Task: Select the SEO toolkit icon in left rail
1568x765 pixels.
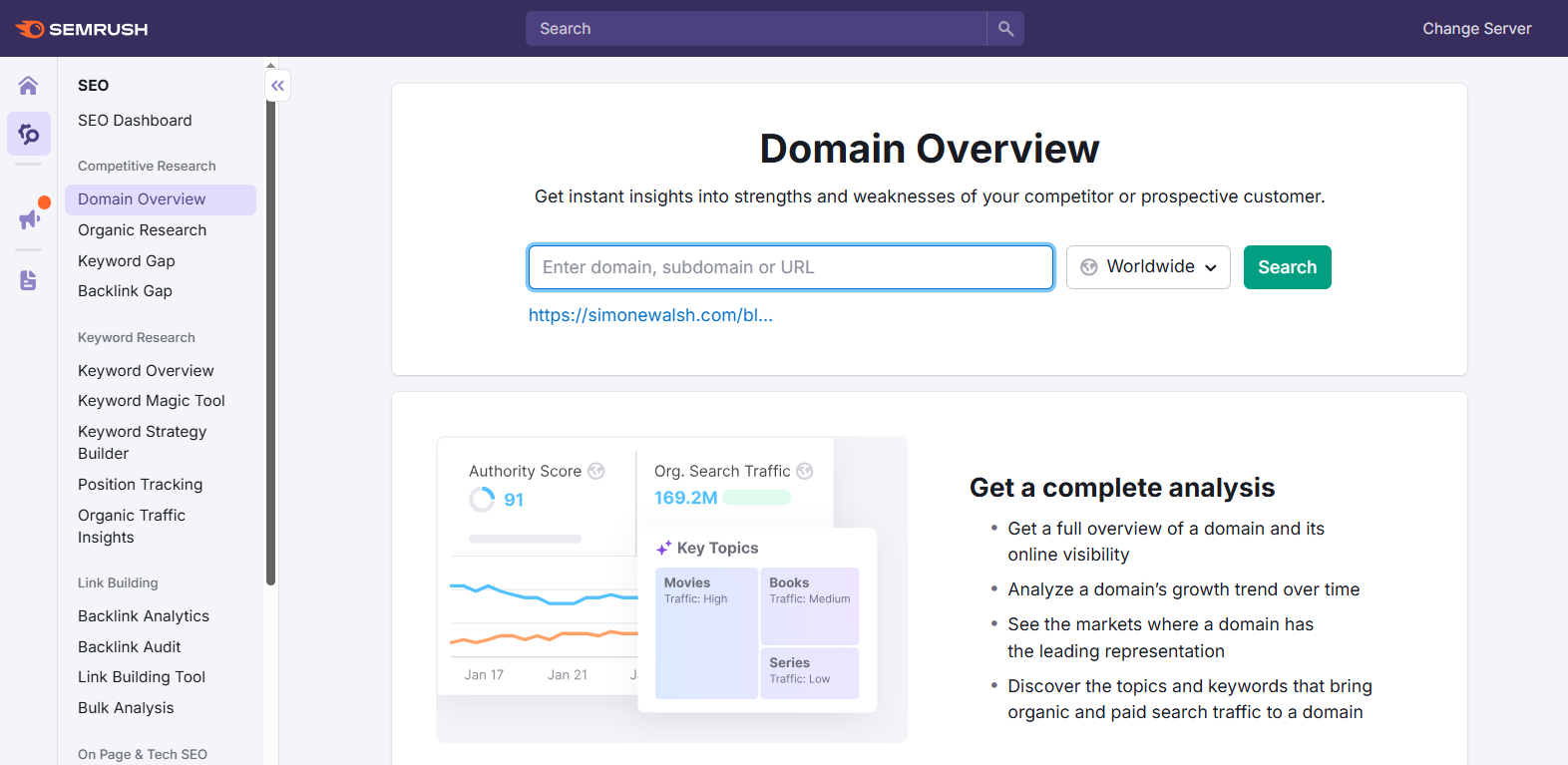Action: coord(29,134)
